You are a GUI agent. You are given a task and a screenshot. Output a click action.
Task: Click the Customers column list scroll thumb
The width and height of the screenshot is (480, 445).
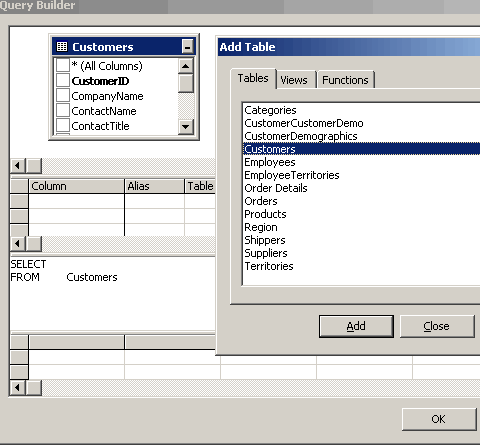pos(186,83)
